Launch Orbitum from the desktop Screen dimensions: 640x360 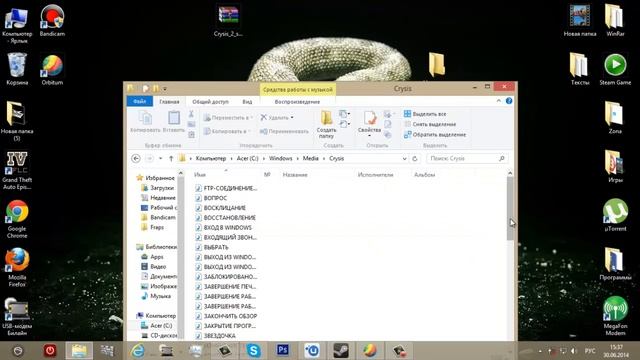(x=52, y=69)
